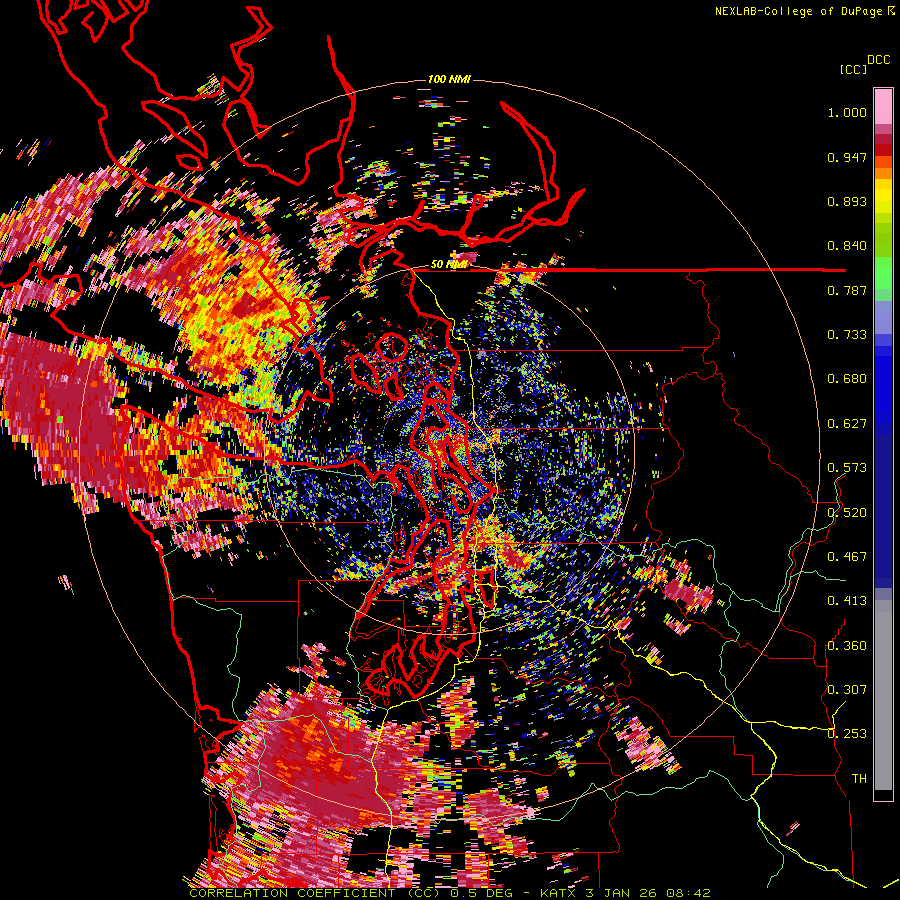Click the 0.627 scale value
The width and height of the screenshot is (900, 900).
[x=847, y=424]
